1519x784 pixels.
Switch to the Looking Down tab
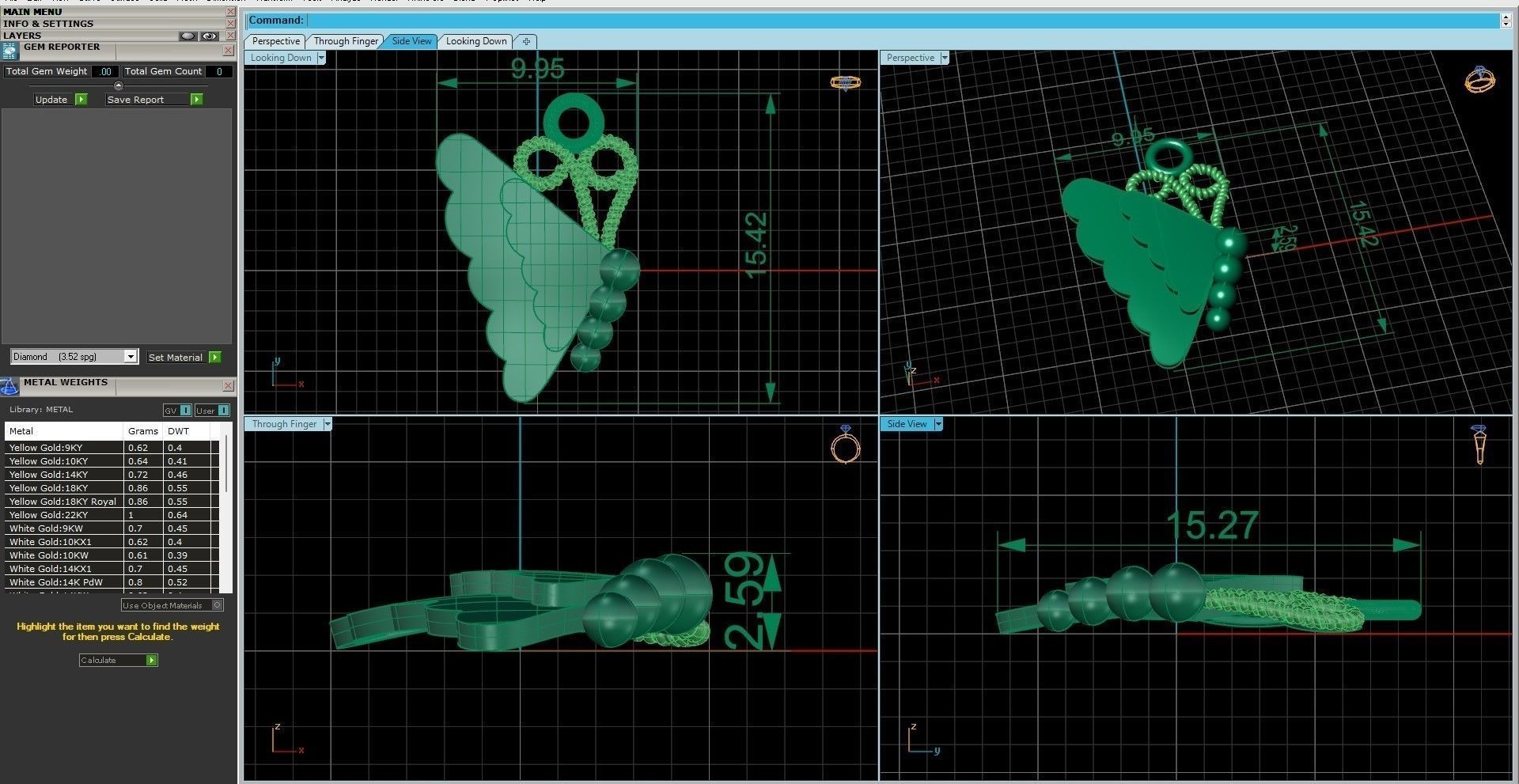click(476, 41)
